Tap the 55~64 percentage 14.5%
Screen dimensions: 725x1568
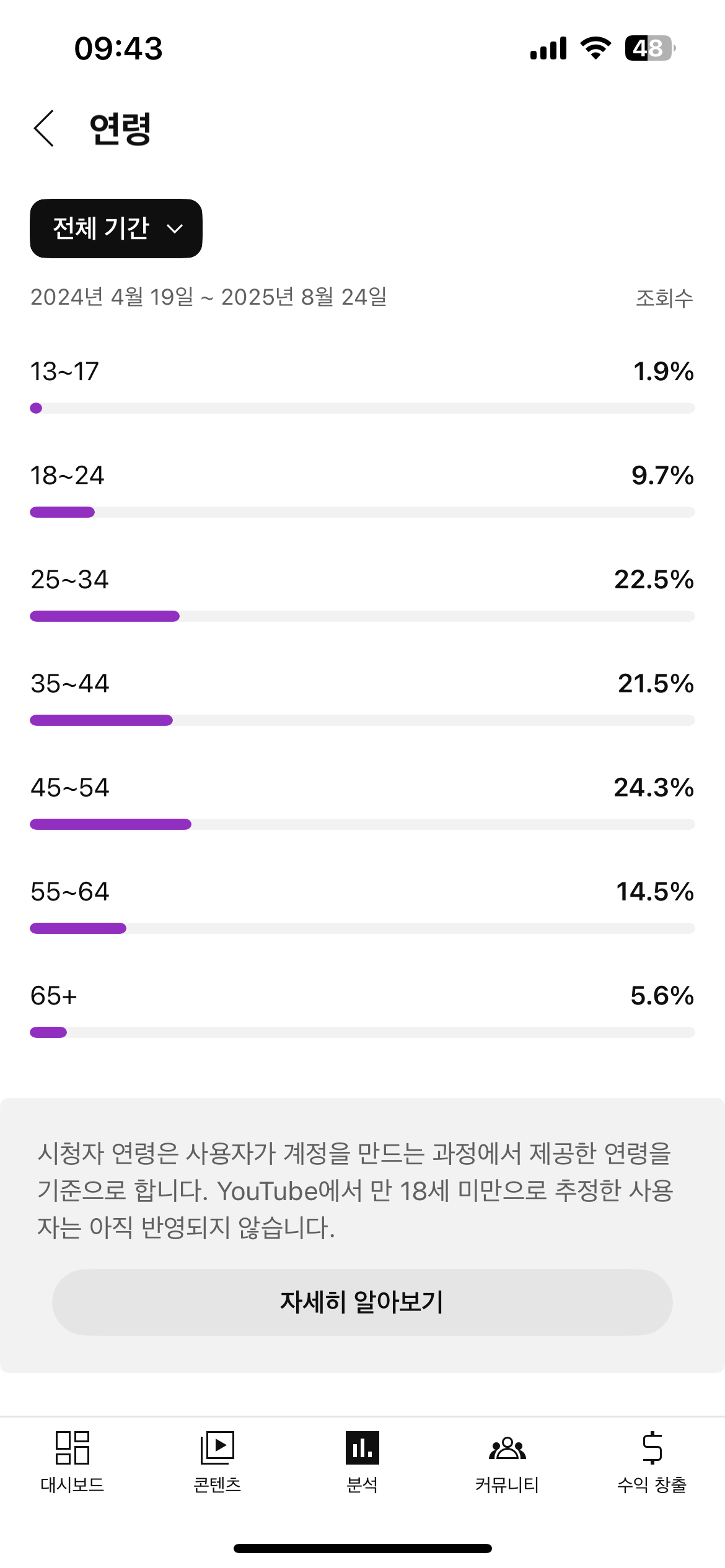pos(654,892)
